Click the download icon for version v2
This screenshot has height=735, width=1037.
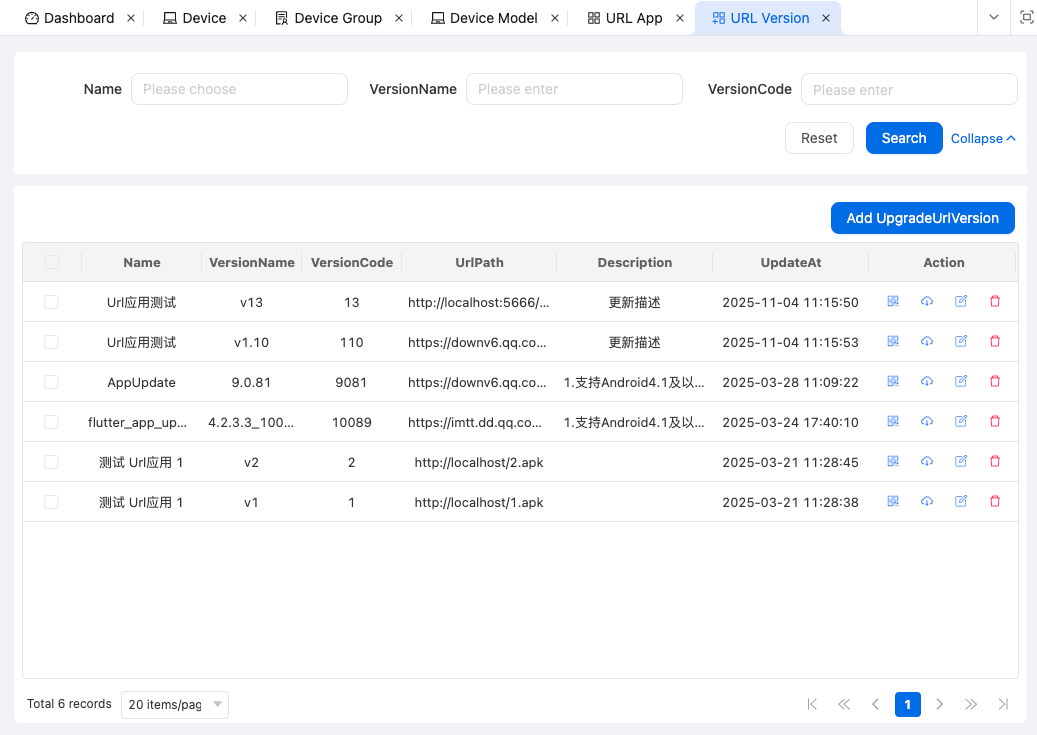pos(927,461)
